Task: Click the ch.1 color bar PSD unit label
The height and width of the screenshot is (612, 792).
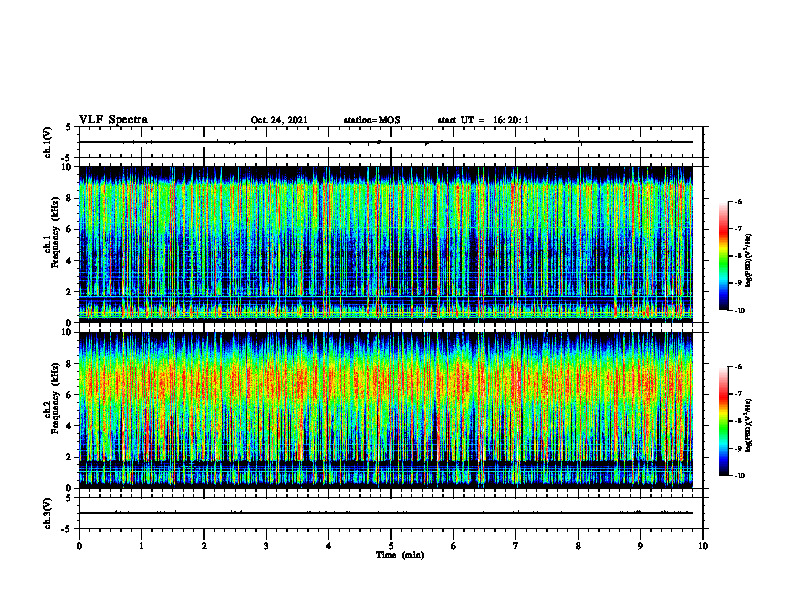Action: [749, 261]
